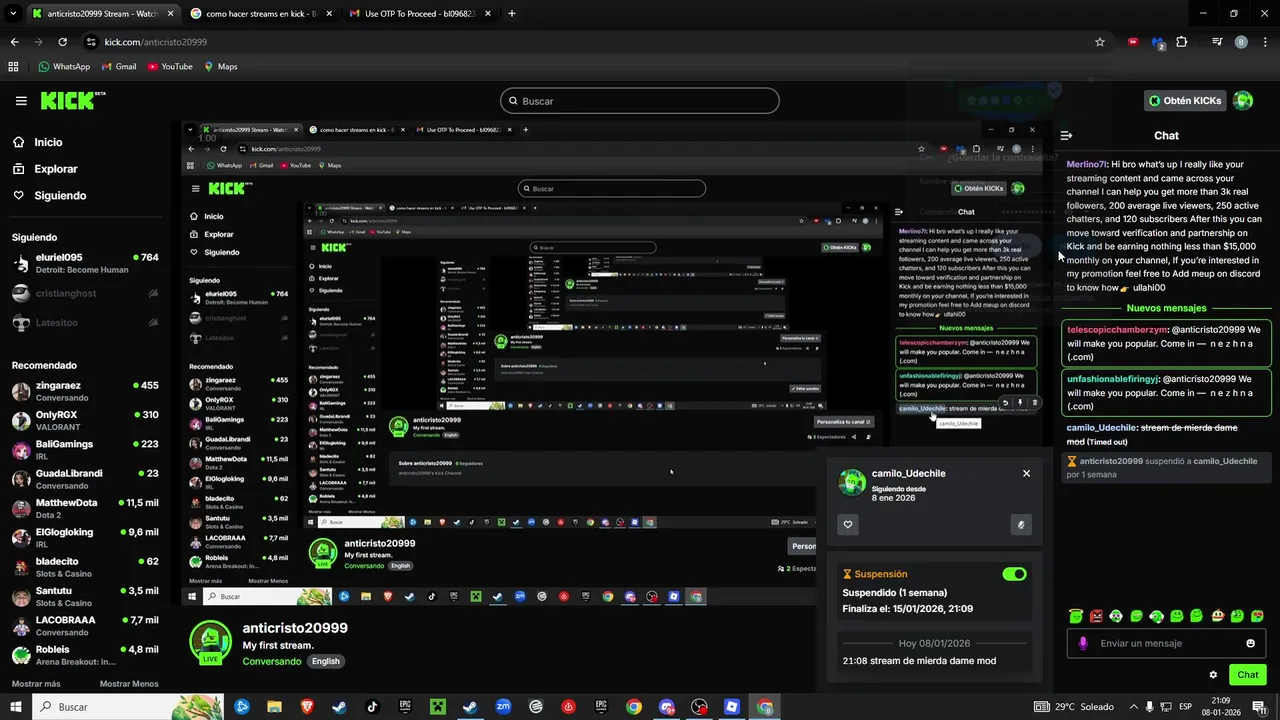The width and height of the screenshot is (1280, 720).
Task: Toggle the Suspensión switch off
Action: 1014,574
